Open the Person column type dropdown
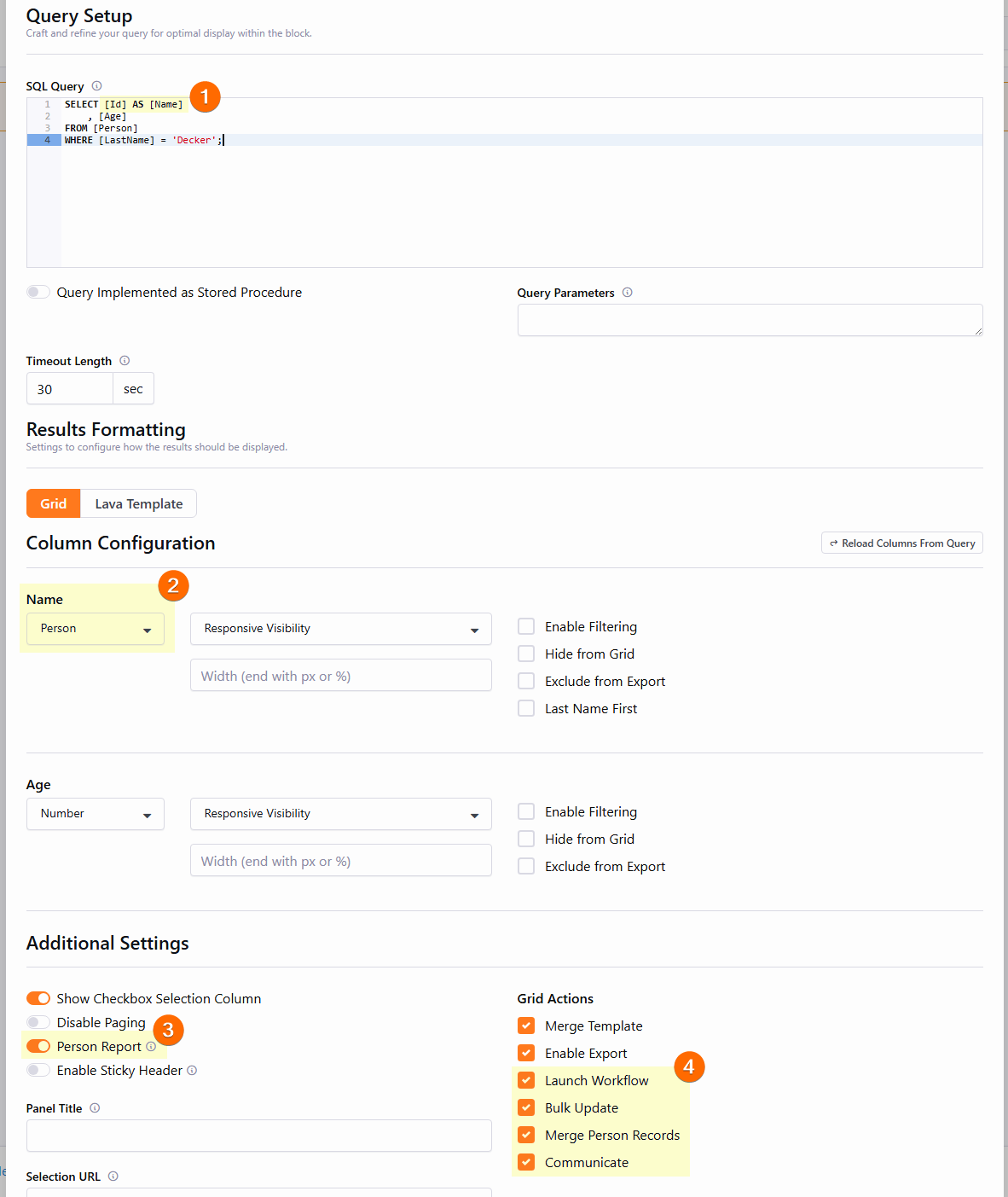 click(95, 629)
